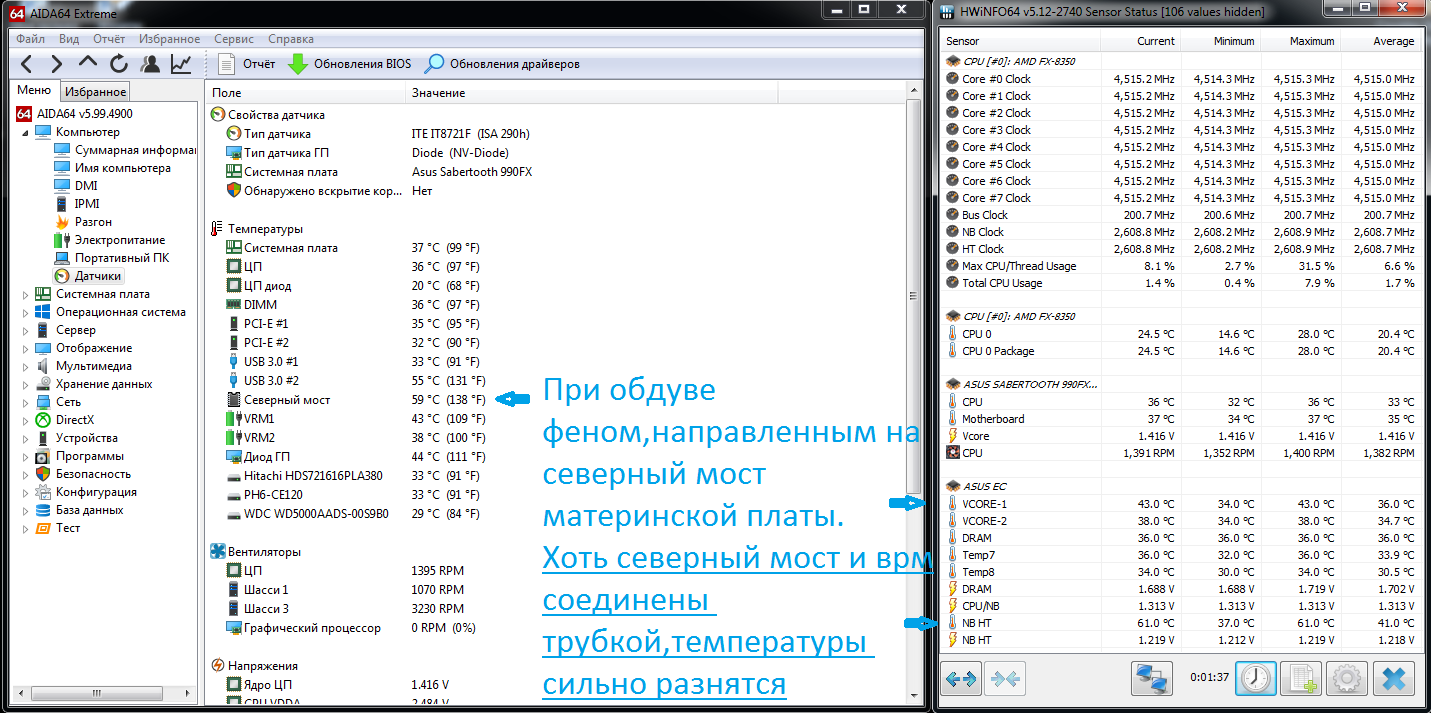Image resolution: width=1431 pixels, height=713 pixels.
Task: Click HWiNFO Average column header
Action: tap(1379, 41)
